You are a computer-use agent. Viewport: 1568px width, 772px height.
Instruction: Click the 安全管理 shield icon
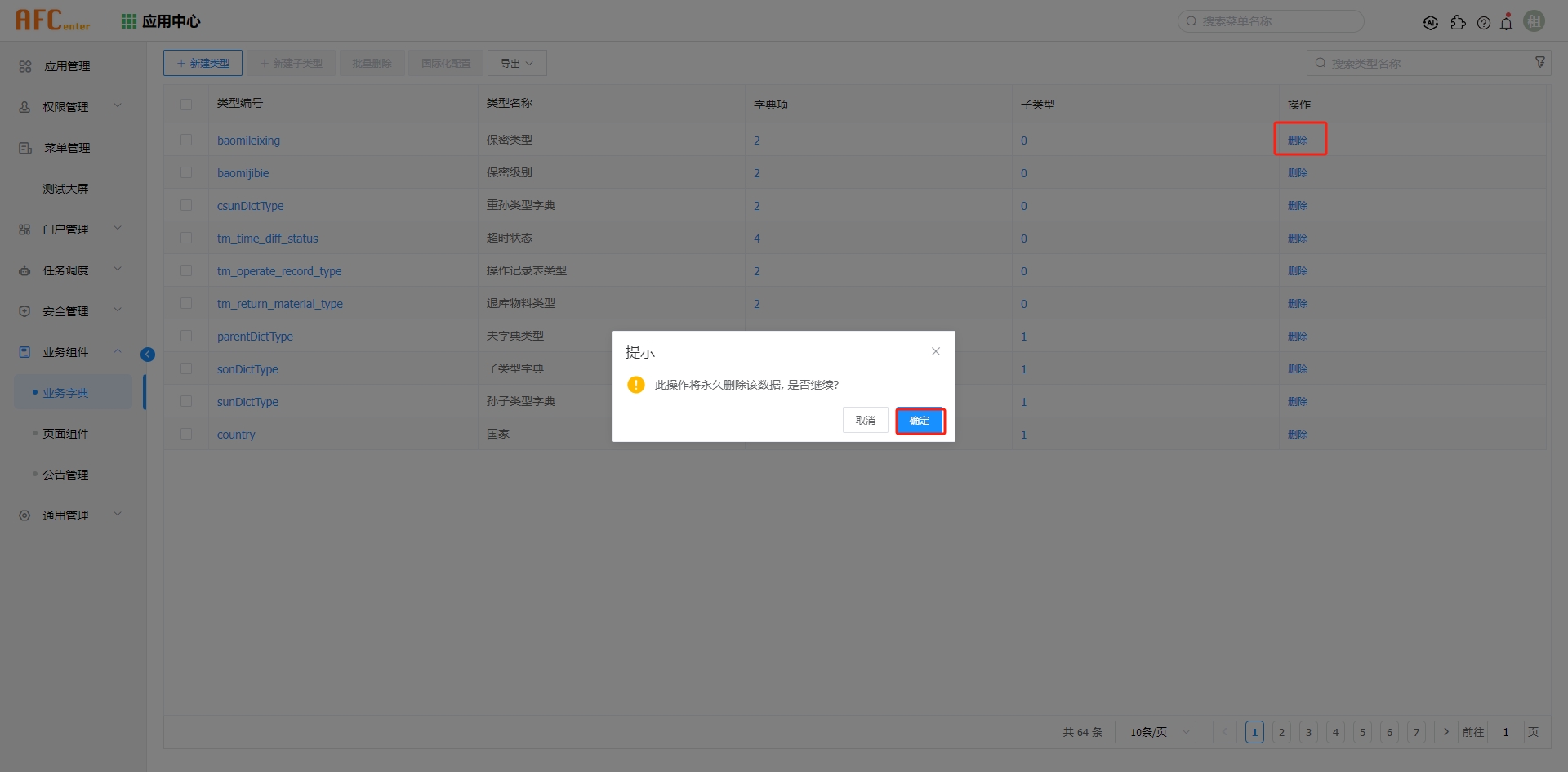[x=25, y=311]
